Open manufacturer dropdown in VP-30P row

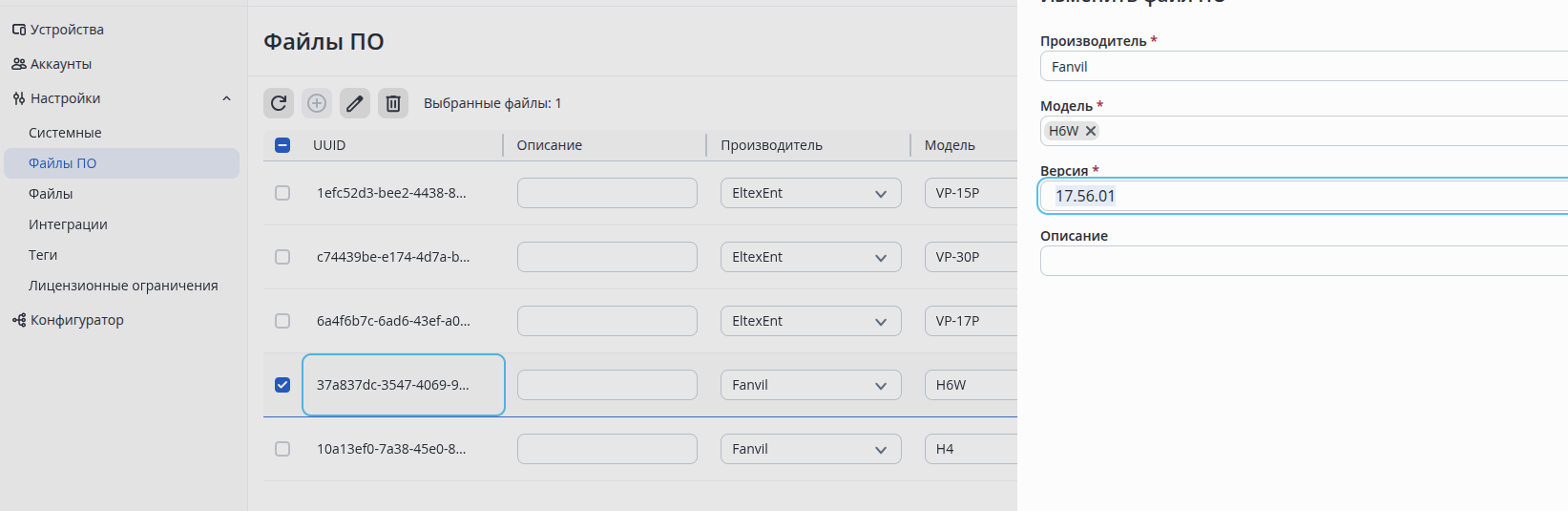(x=811, y=257)
